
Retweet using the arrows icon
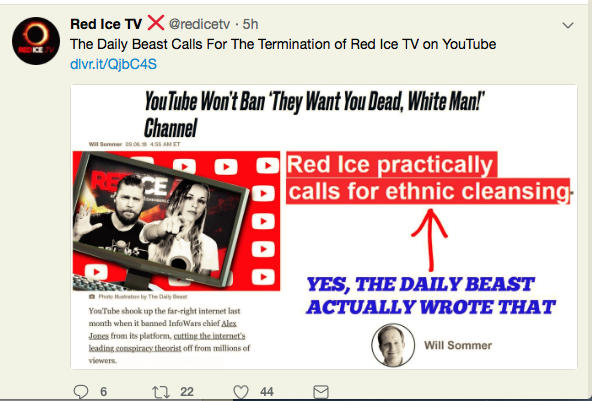click(161, 392)
